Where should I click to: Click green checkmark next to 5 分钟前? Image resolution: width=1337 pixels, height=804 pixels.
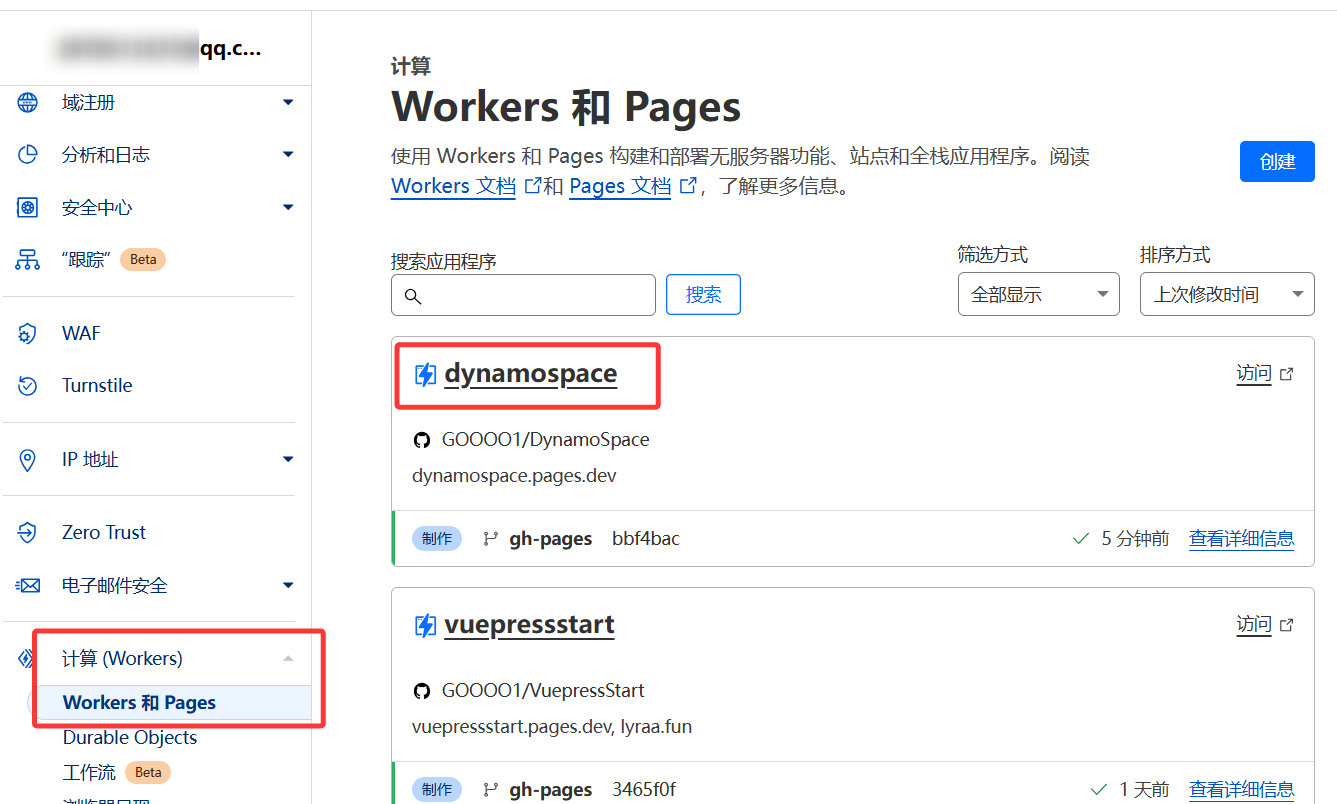[1080, 539]
